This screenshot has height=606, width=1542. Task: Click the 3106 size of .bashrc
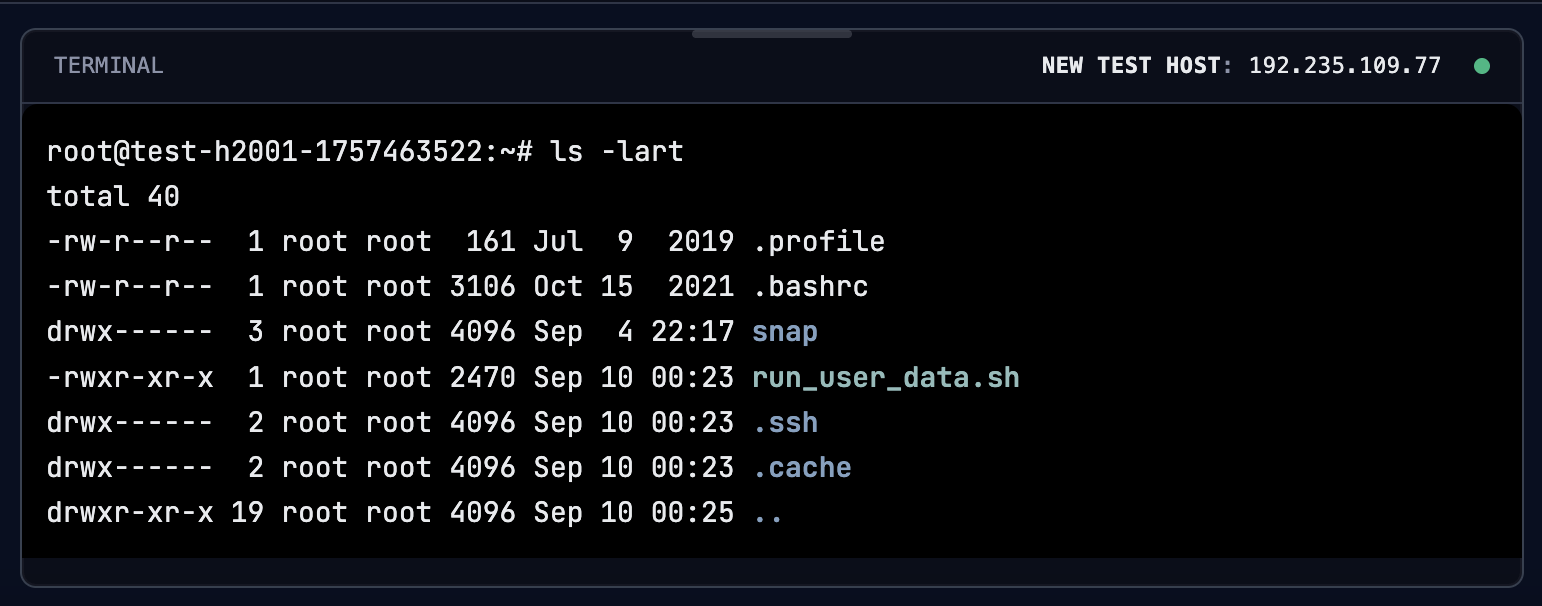point(482,287)
